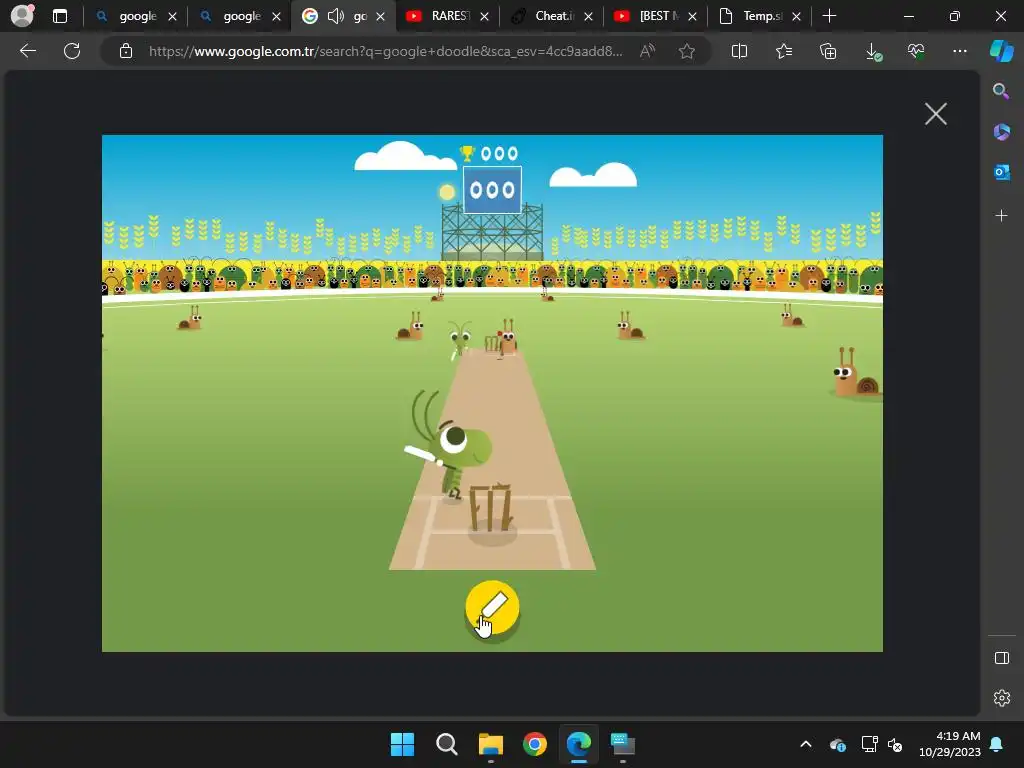Click the blue 000 scoreboard

(x=492, y=190)
